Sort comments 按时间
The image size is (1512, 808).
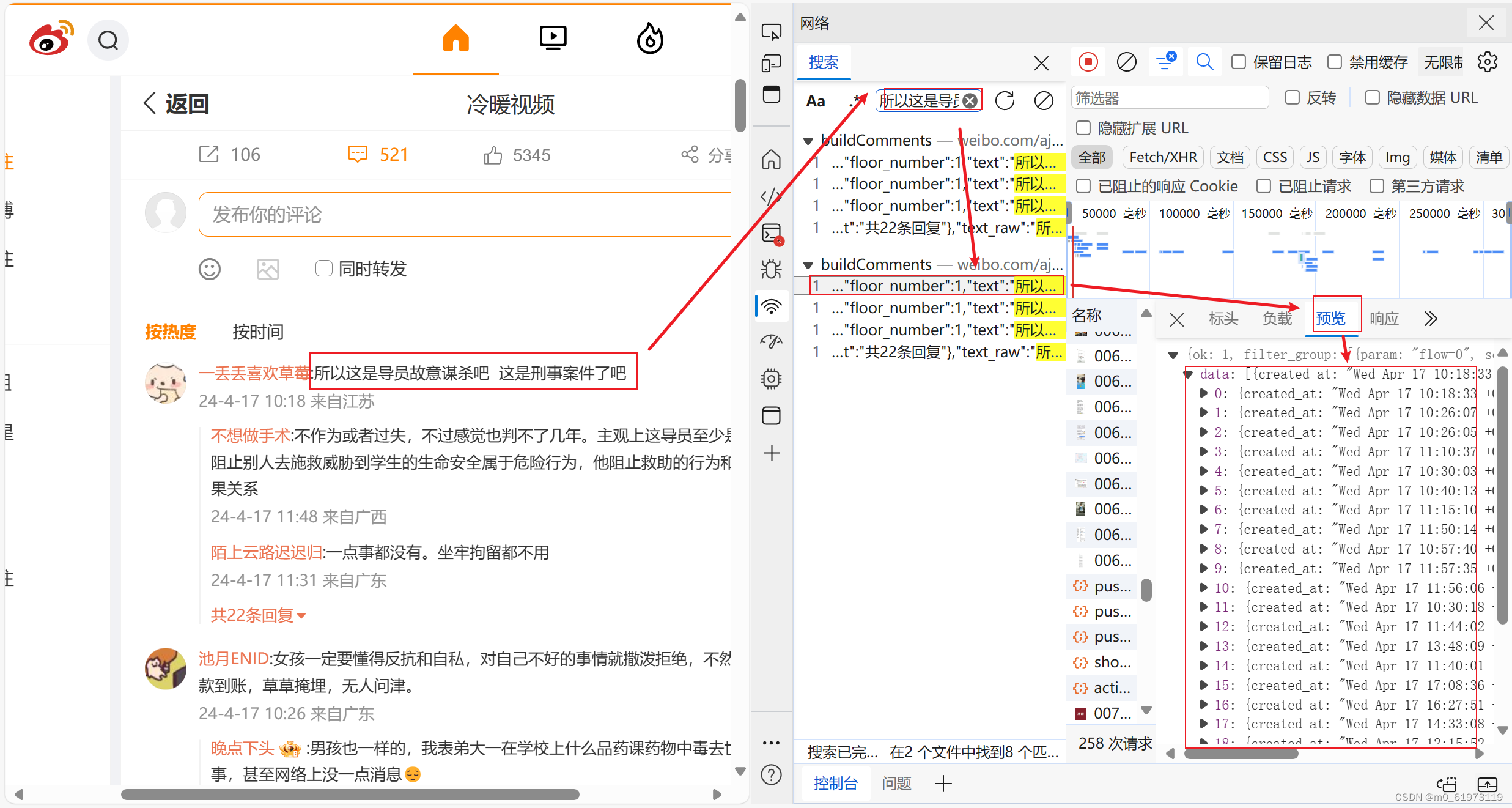258,332
